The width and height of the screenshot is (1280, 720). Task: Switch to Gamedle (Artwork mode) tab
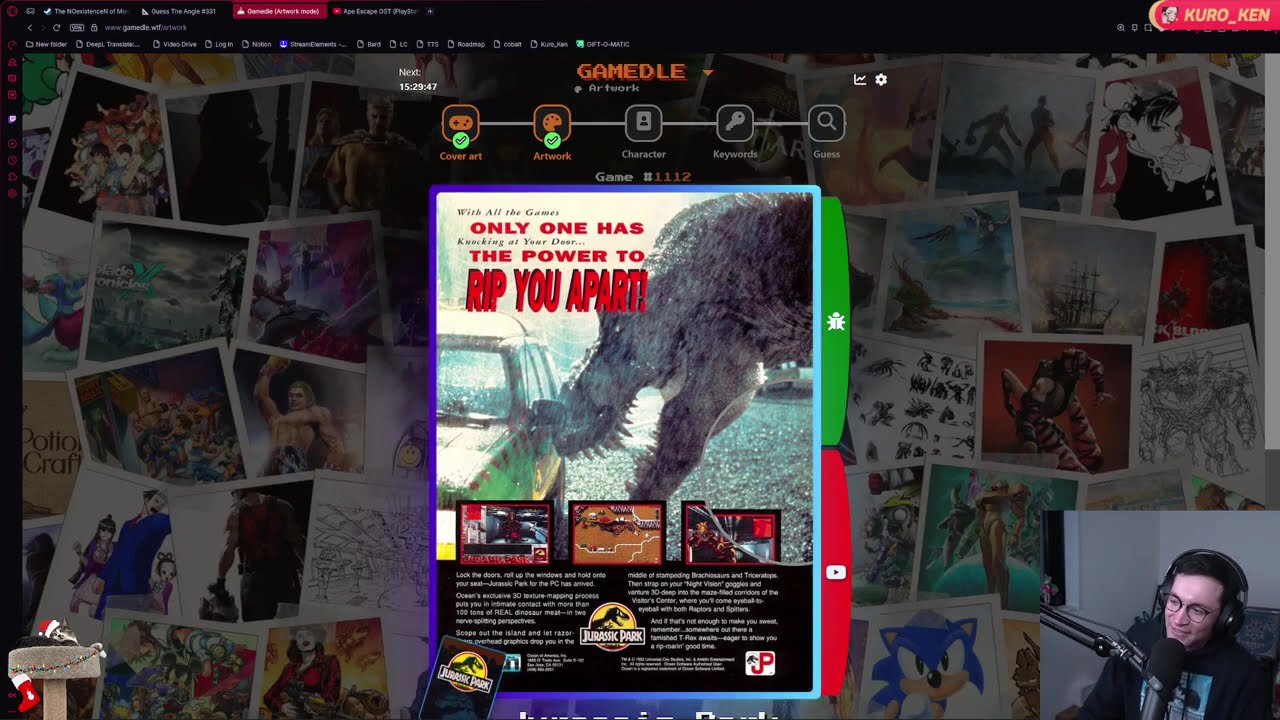[x=280, y=11]
